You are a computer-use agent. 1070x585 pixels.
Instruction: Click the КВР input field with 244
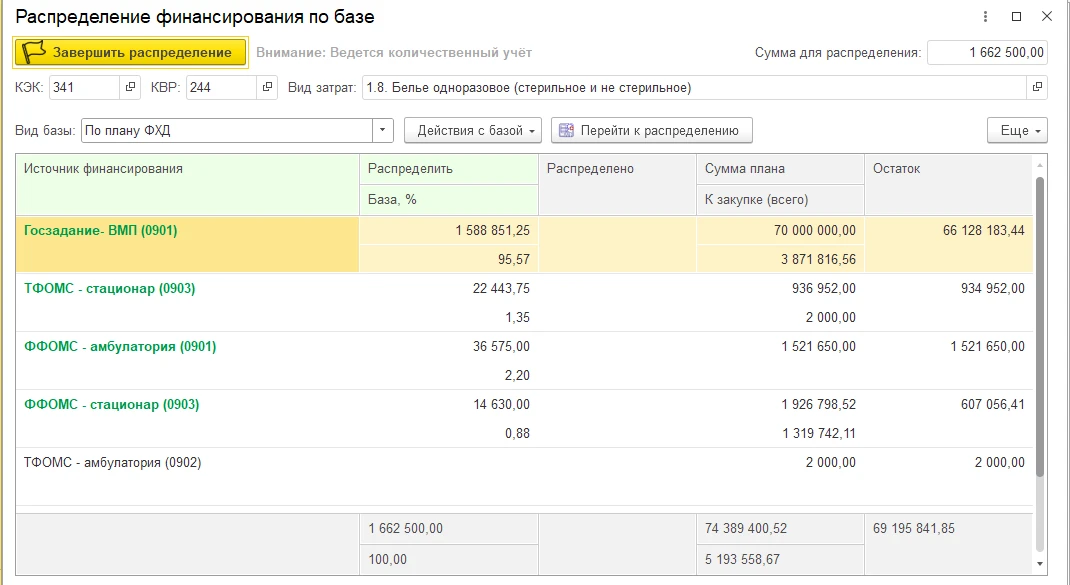click(222, 87)
